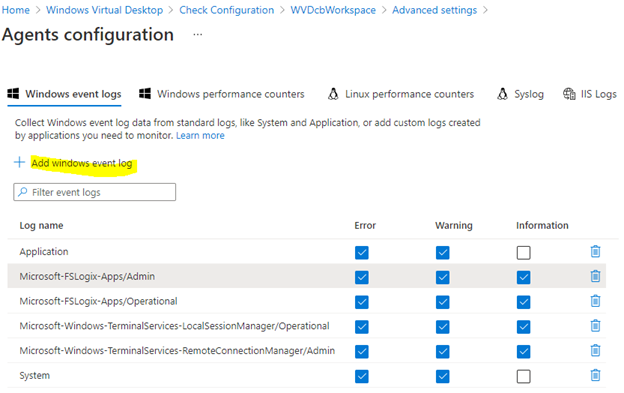Image resolution: width=624 pixels, height=393 pixels.
Task: Uncheck Error for RemoteConnectionManager/Admin
Action: [x=362, y=351]
